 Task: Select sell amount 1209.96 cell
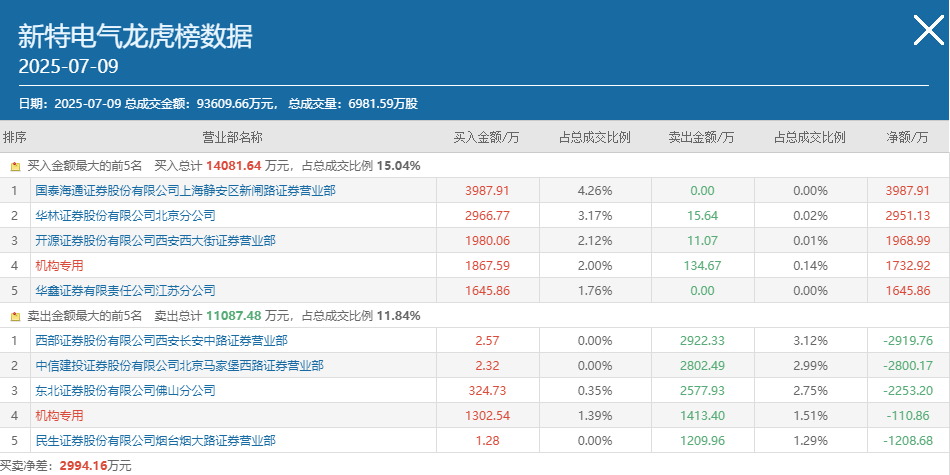(702, 441)
